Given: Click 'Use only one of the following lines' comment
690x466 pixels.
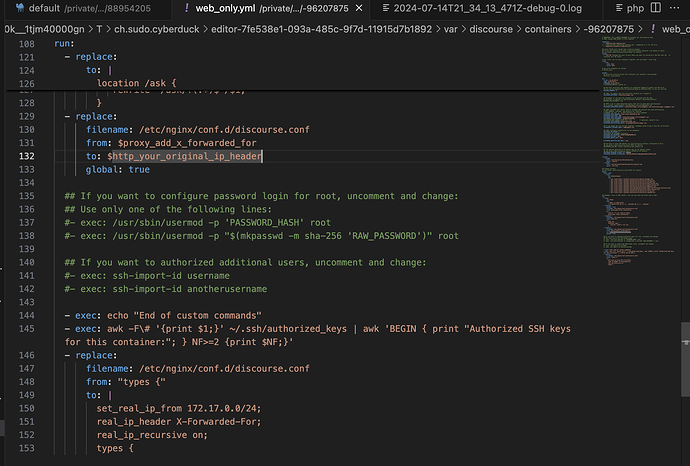Looking at the screenshot, I should tap(168, 209).
